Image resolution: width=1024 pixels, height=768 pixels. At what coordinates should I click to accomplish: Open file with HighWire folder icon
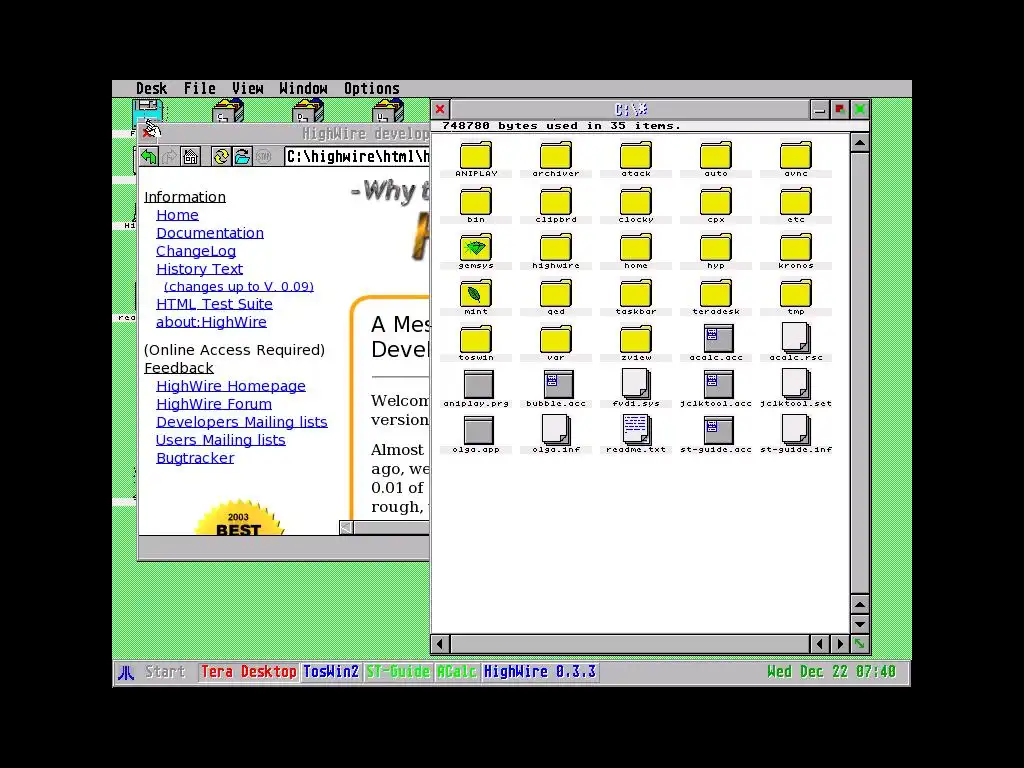[242, 157]
